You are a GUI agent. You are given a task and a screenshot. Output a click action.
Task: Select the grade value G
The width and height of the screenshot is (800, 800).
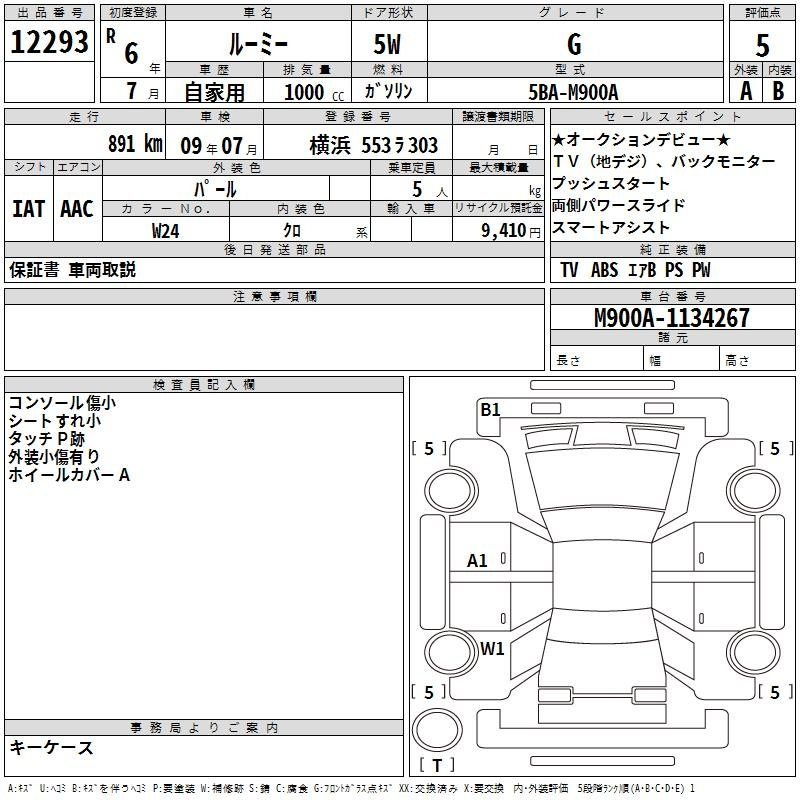tap(574, 44)
